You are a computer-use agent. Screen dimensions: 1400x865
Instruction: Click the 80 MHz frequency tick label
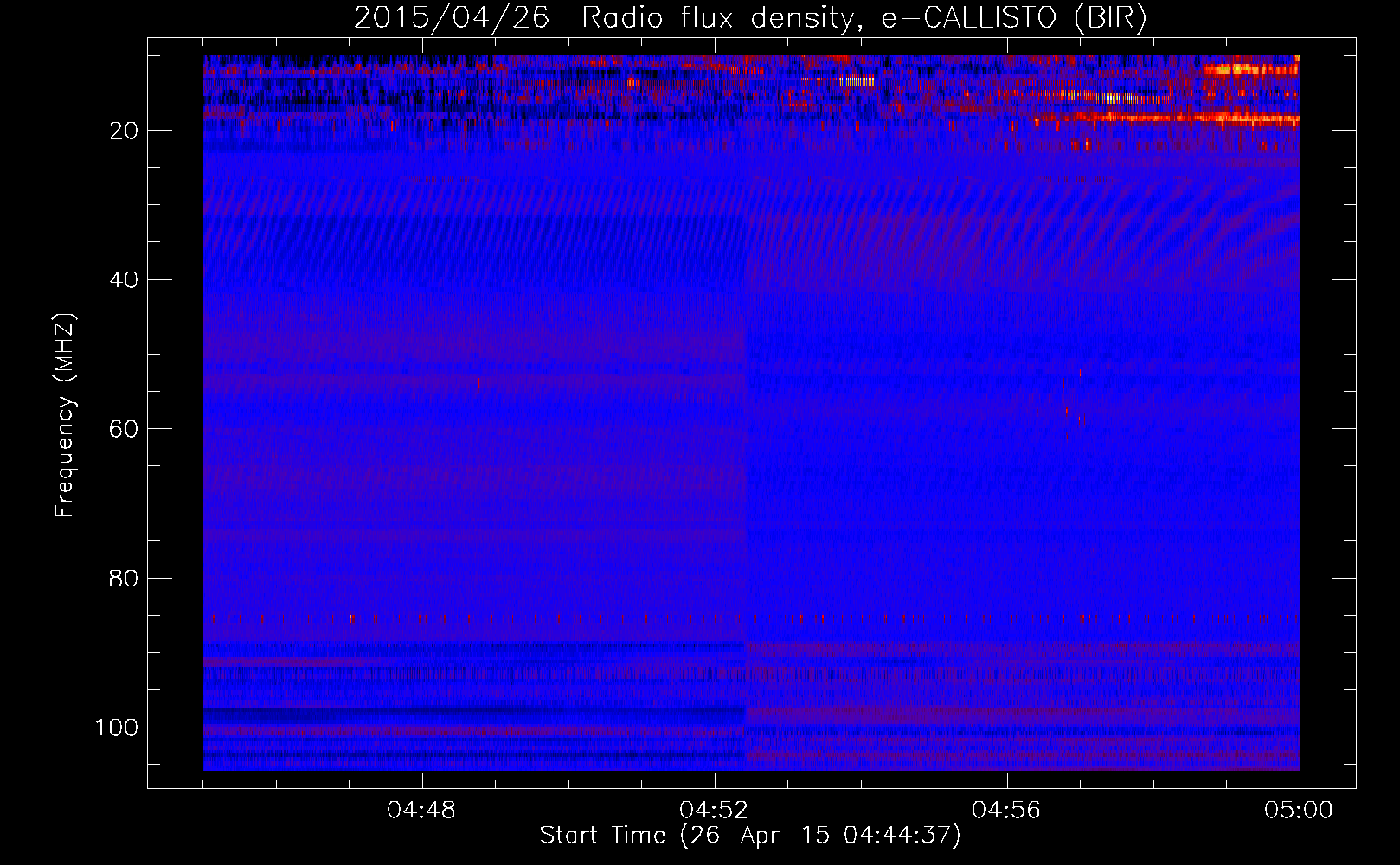tap(125, 579)
